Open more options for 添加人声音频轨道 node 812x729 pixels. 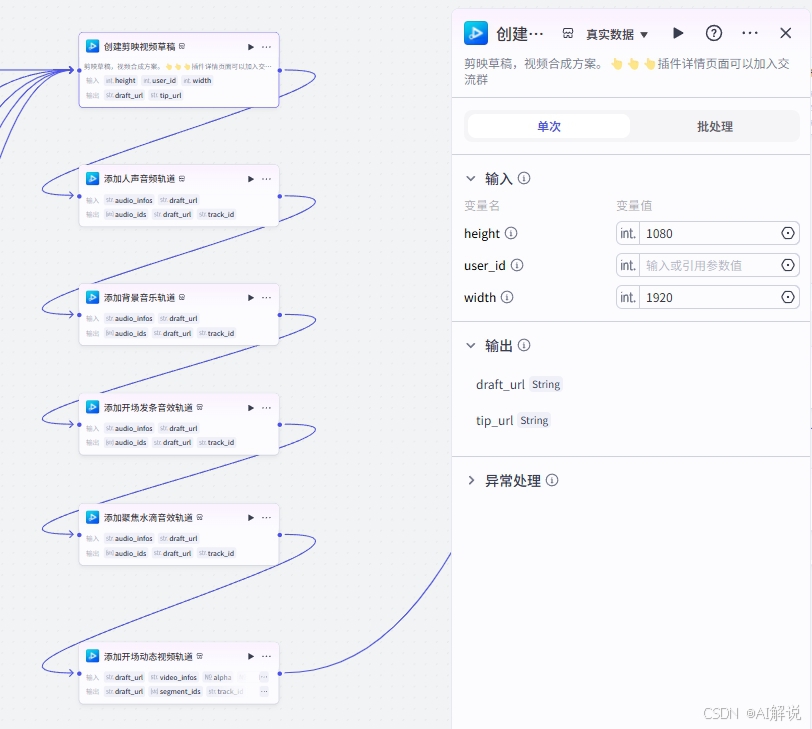point(266,179)
